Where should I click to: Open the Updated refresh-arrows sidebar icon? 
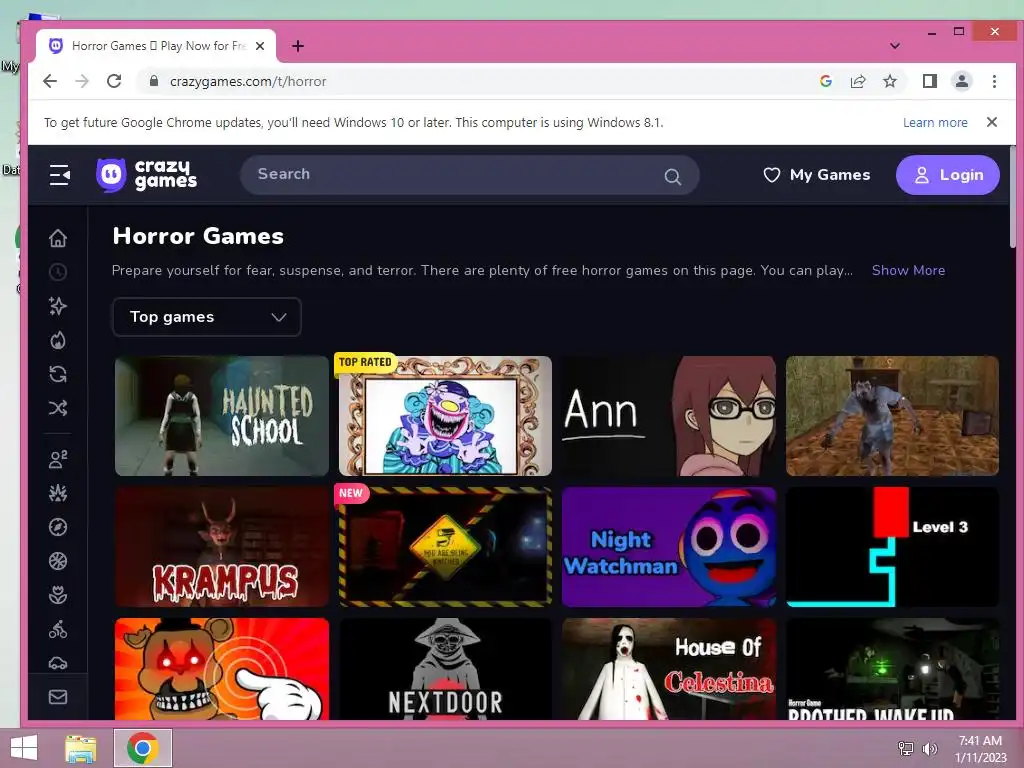[x=58, y=374]
